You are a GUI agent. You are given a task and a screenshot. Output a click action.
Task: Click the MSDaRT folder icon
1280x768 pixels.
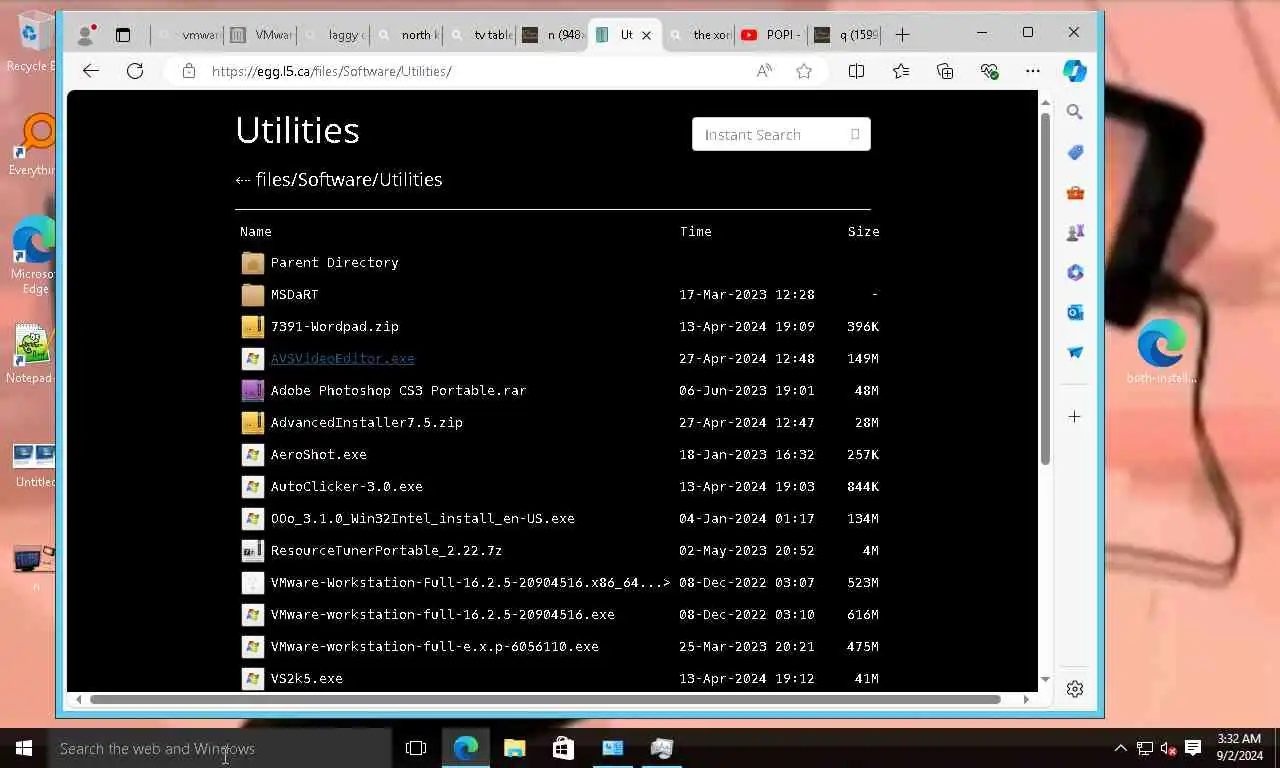[252, 294]
